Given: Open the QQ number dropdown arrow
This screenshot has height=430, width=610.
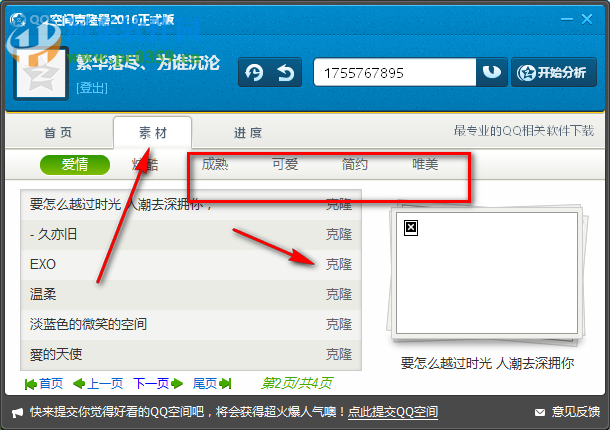Looking at the screenshot, I should 492,72.
